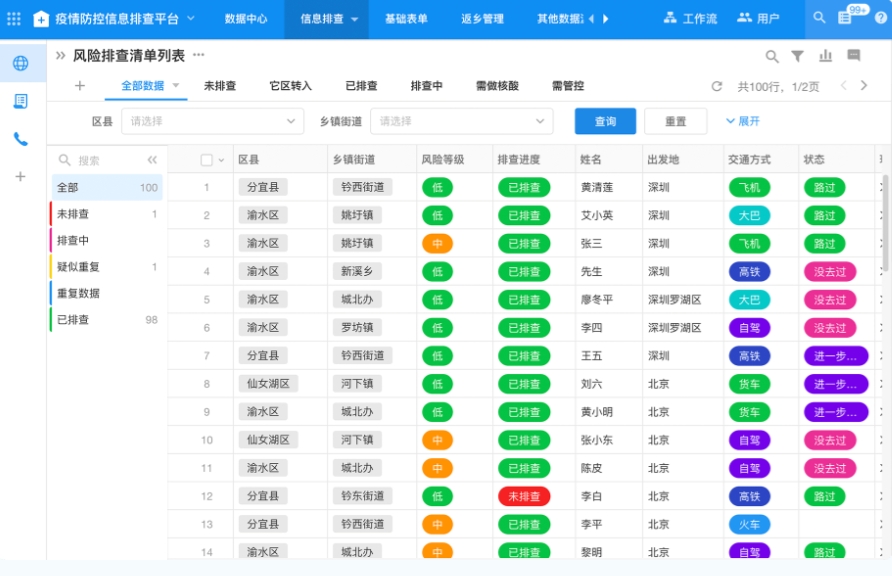Click the search field in left panel

click(x=100, y=160)
